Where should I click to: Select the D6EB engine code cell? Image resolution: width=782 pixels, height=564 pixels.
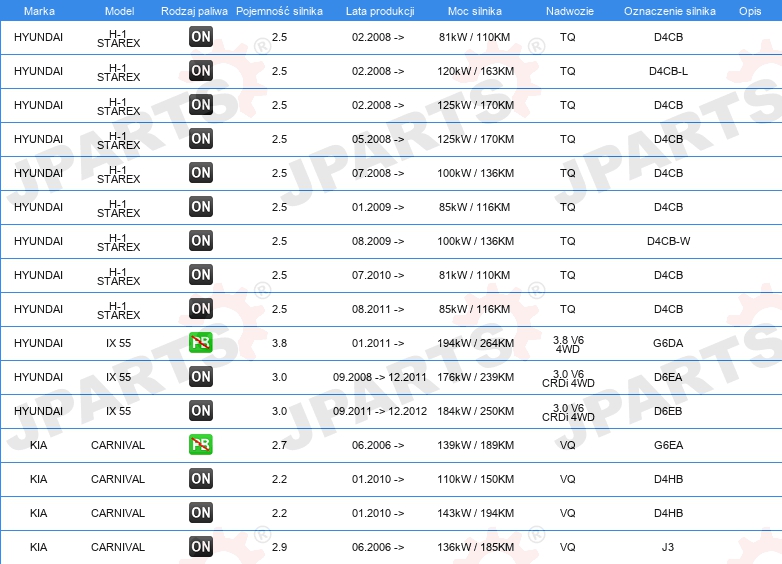pos(668,411)
